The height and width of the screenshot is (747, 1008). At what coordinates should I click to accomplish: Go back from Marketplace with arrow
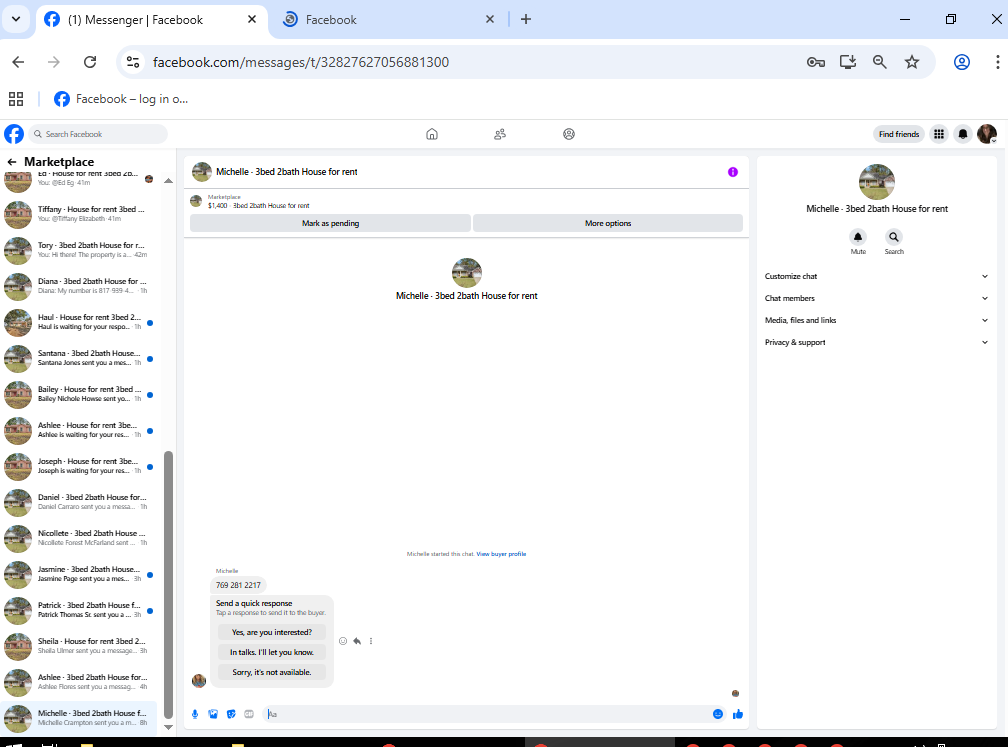click(x=12, y=162)
